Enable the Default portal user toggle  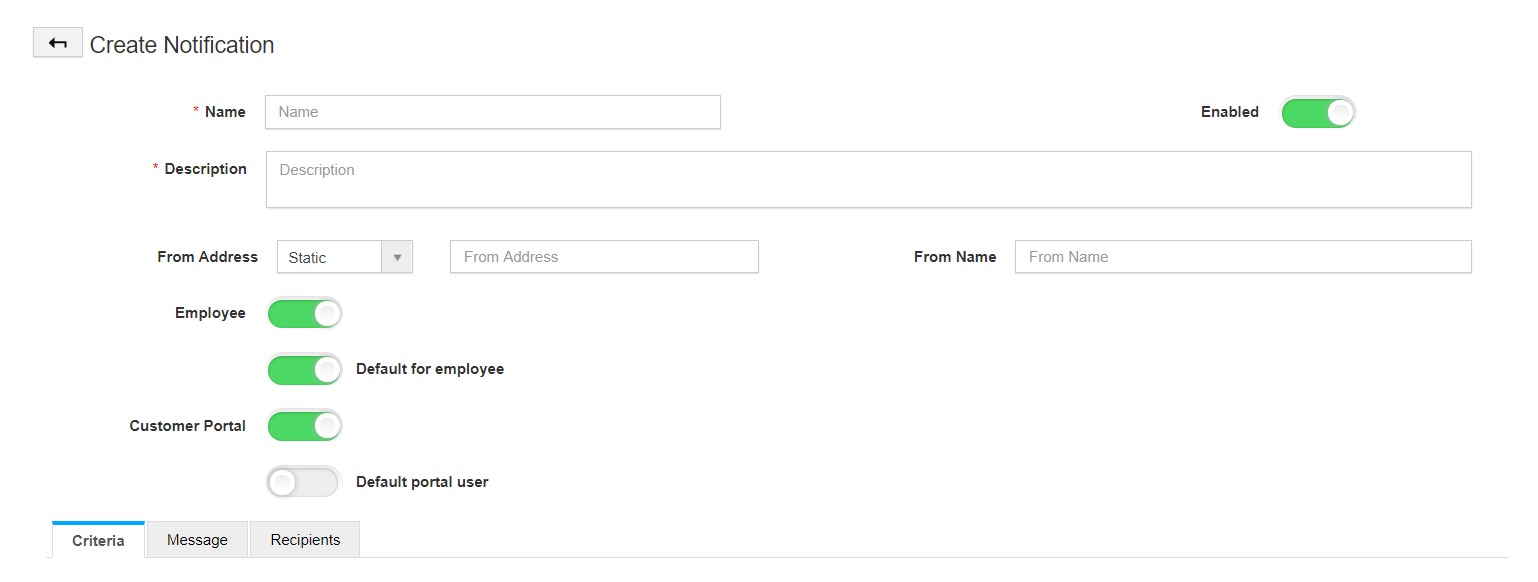[x=305, y=483]
